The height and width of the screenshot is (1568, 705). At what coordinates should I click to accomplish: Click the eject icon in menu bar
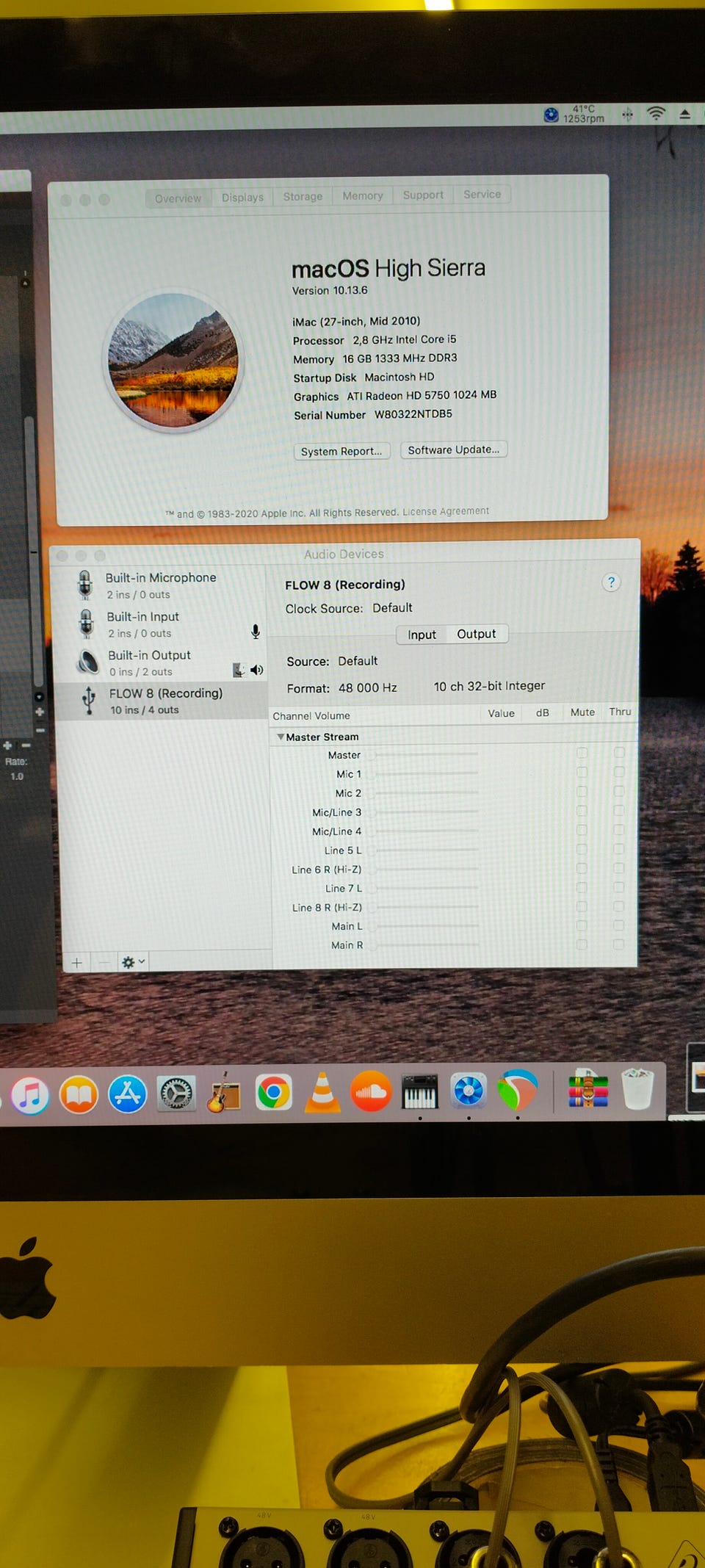click(684, 114)
